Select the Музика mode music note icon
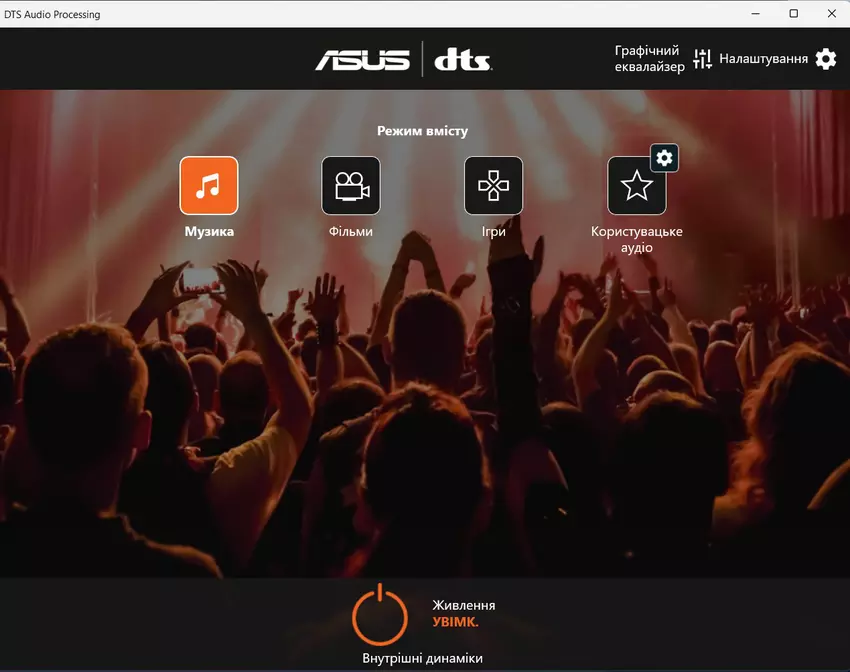This screenshot has height=672, width=850. point(208,185)
